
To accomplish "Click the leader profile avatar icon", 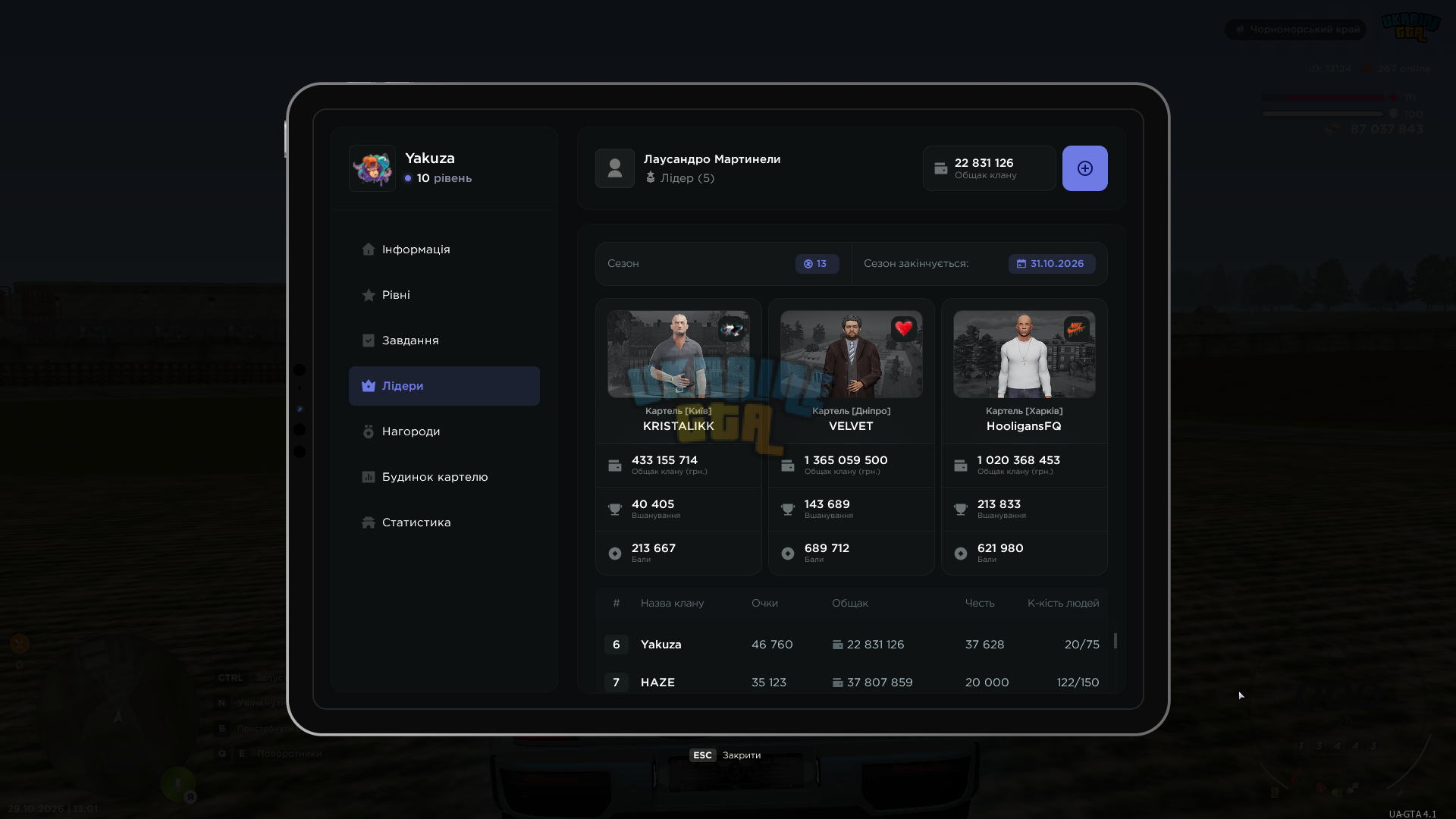I will [x=614, y=168].
